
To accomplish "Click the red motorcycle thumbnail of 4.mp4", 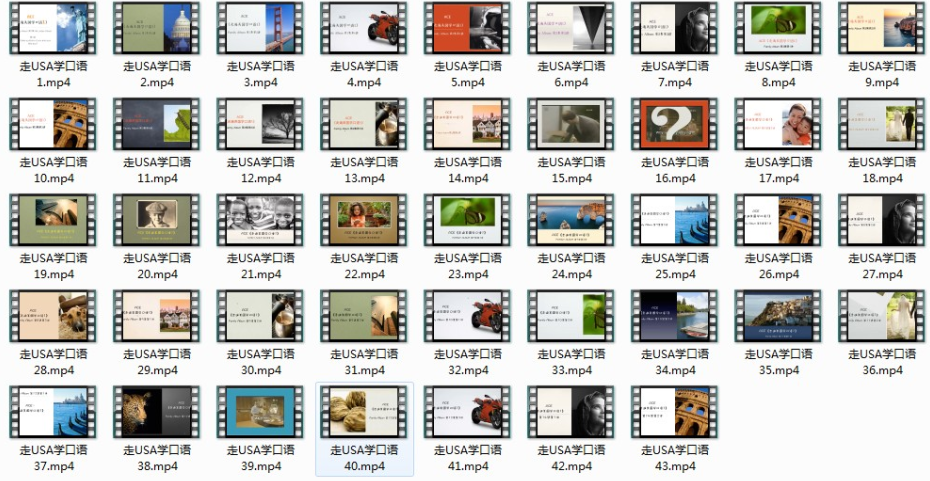I will coord(364,28).
